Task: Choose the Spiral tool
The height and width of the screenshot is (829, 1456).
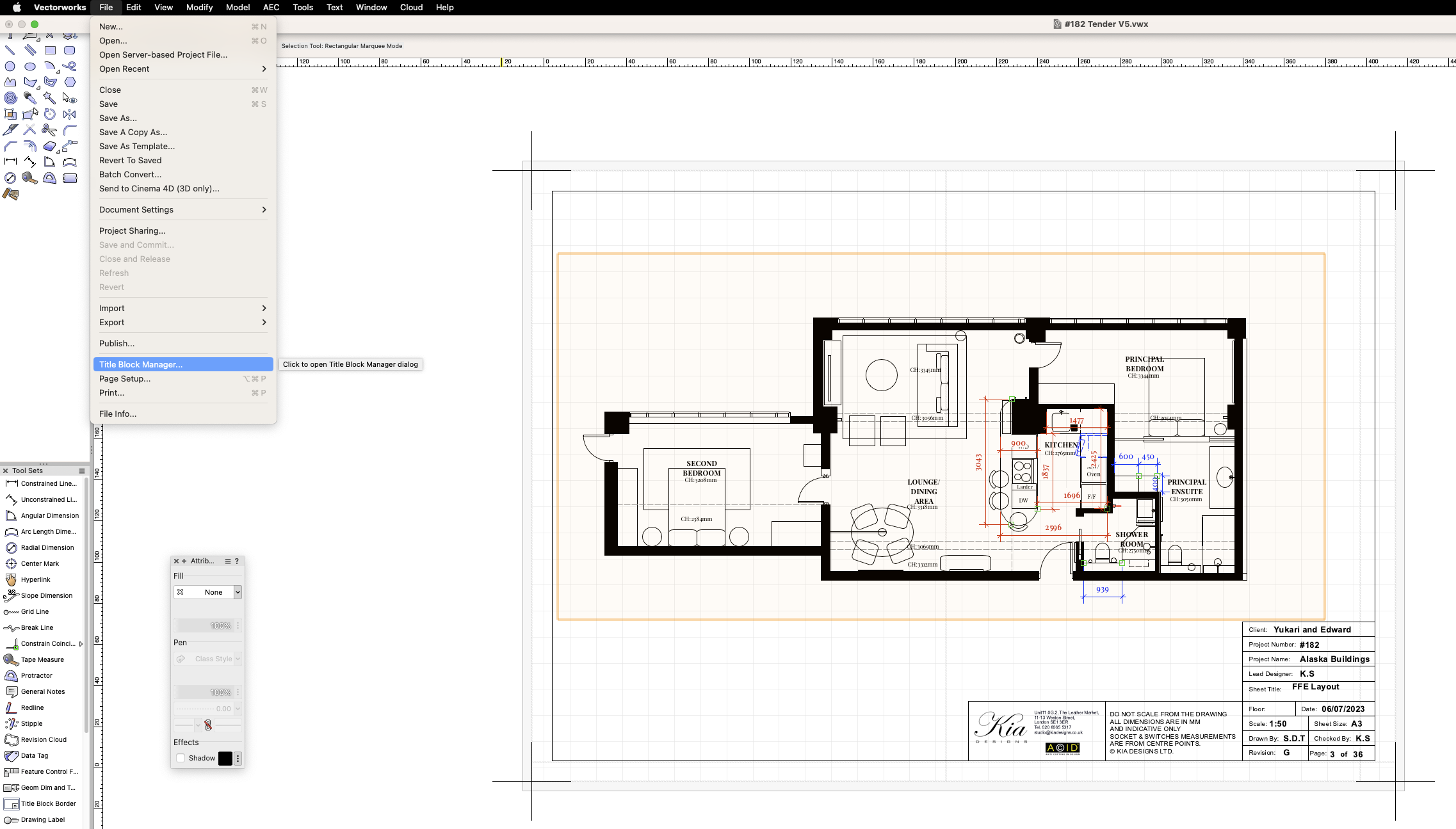Action: 10,98
